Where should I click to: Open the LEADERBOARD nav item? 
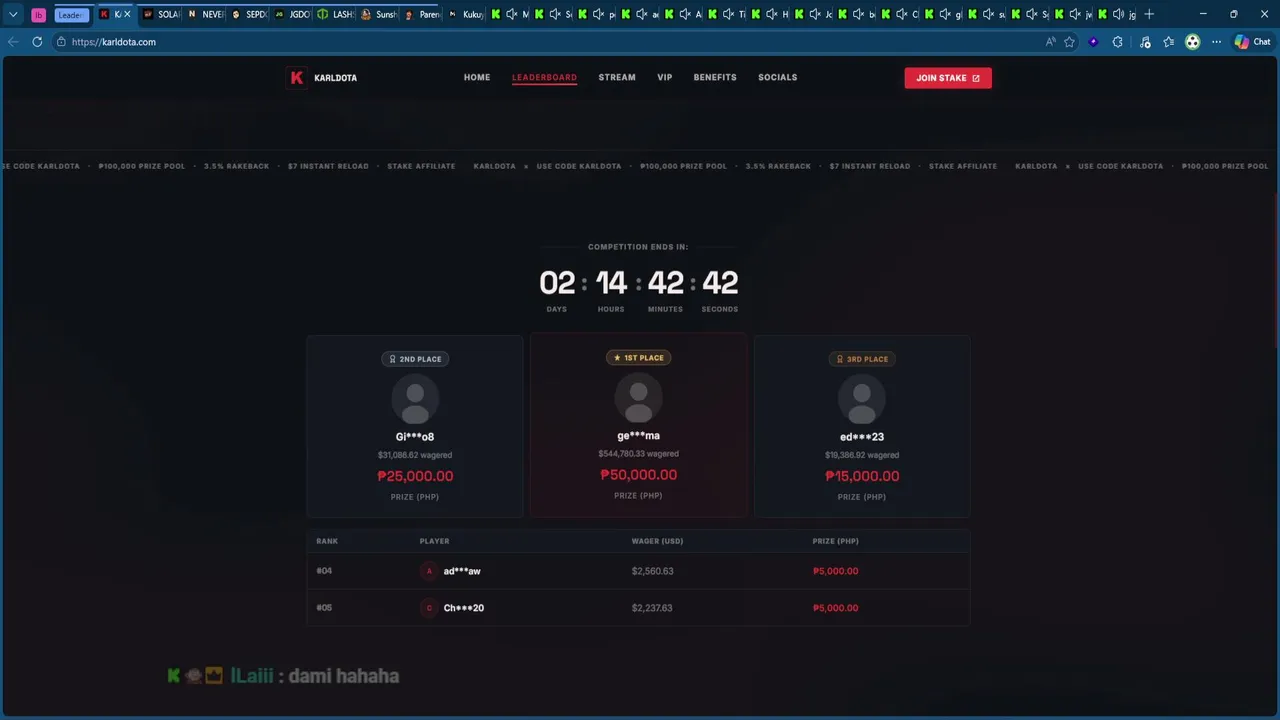544,77
